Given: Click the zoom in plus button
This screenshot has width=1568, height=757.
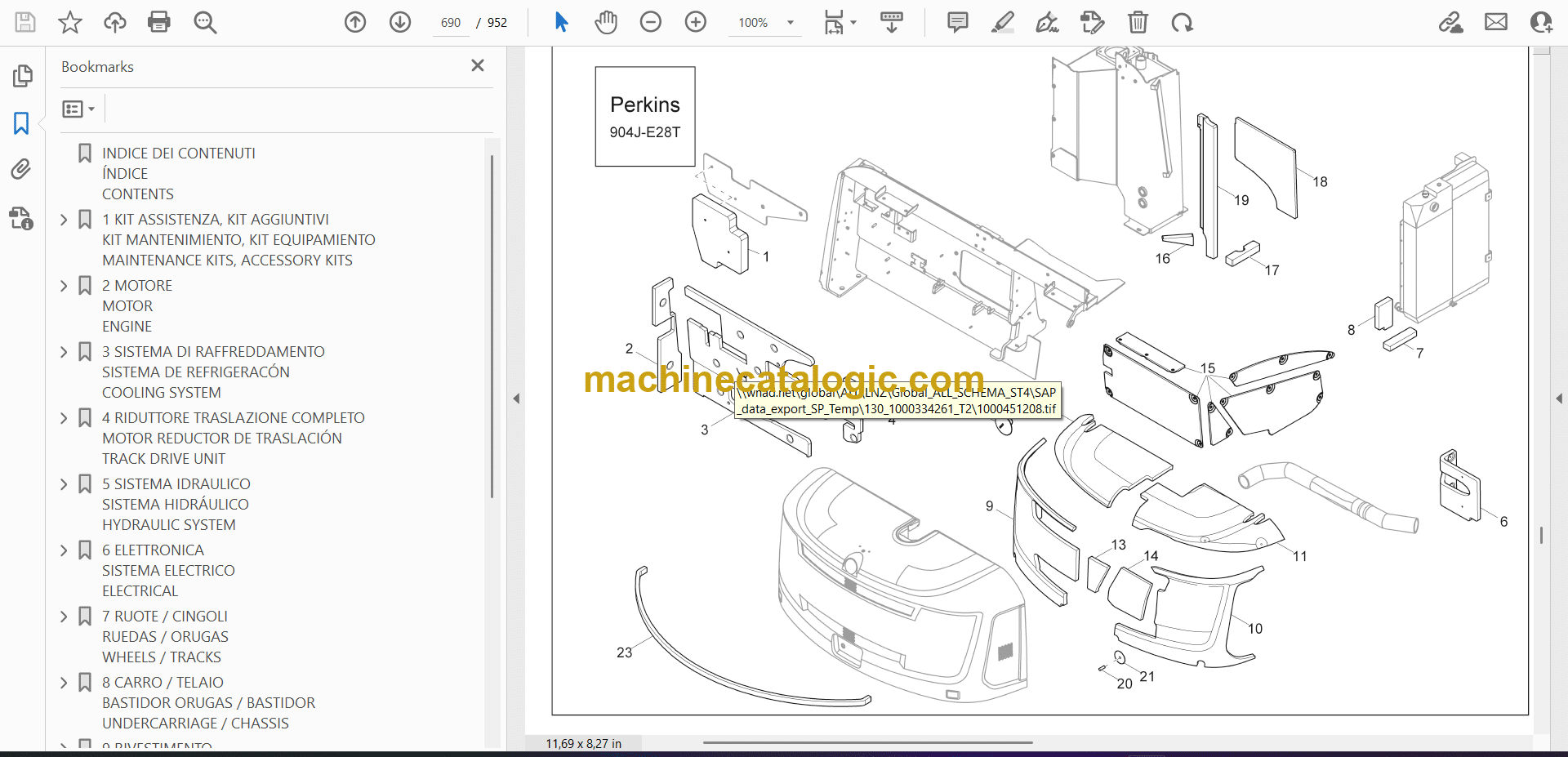Looking at the screenshot, I should 696,22.
